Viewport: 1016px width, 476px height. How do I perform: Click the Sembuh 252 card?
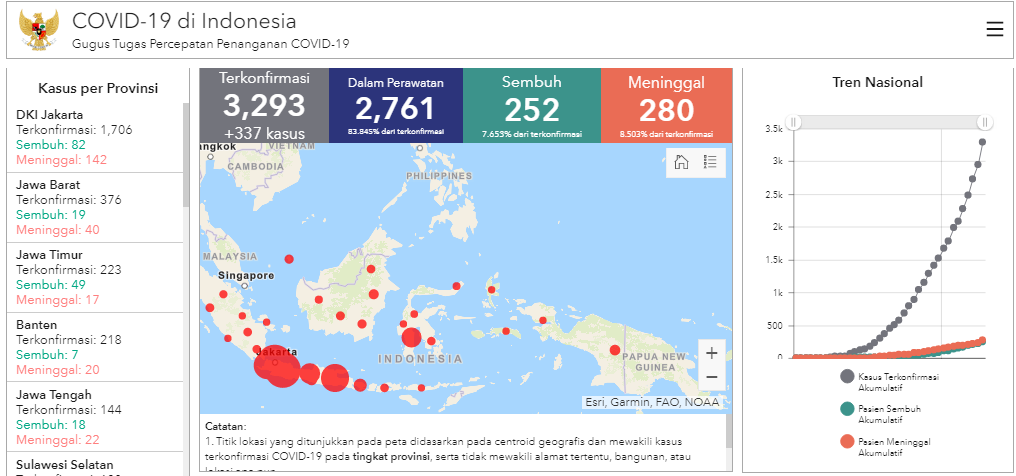(x=532, y=106)
